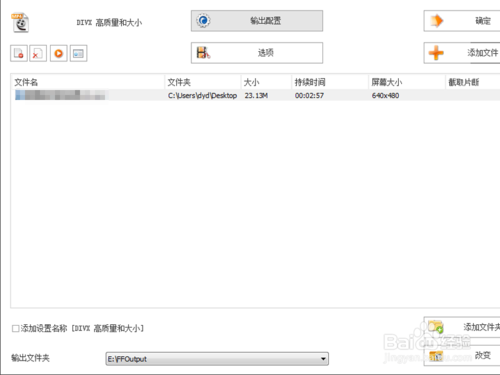Click the orange play icon
The image size is (500, 375).
59,53
